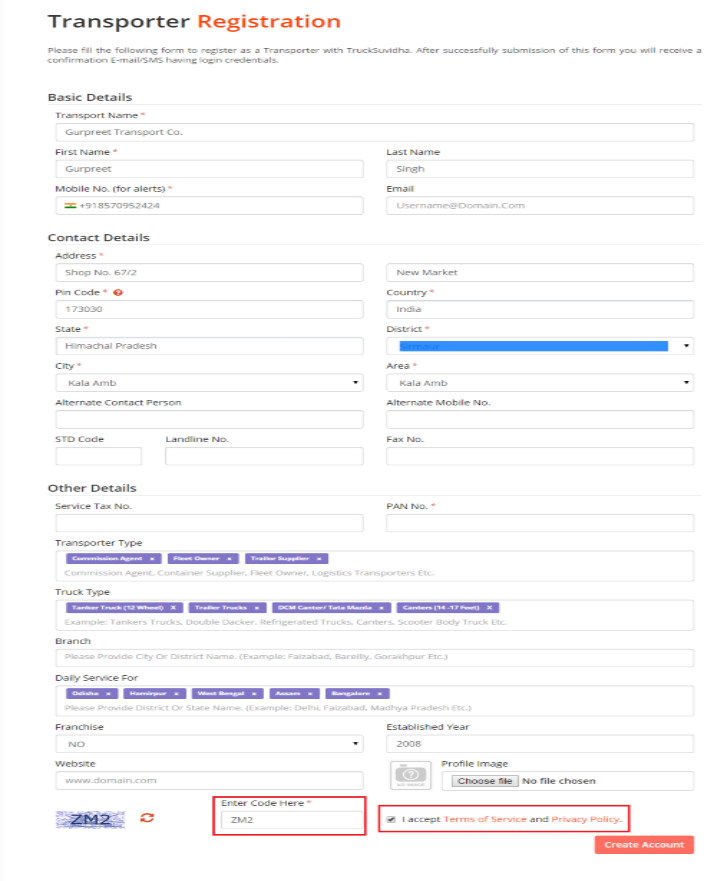Expand the Area dropdown
The image size is (709, 881).
pos(540,383)
